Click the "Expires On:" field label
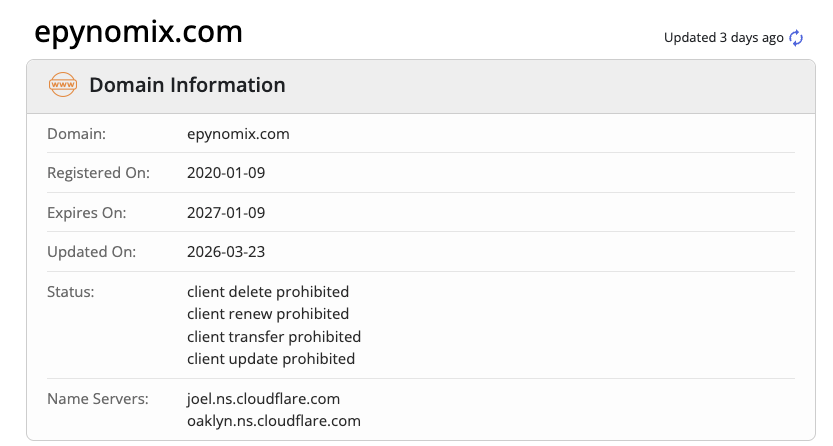Viewport: 833px width, 446px height. point(86,212)
